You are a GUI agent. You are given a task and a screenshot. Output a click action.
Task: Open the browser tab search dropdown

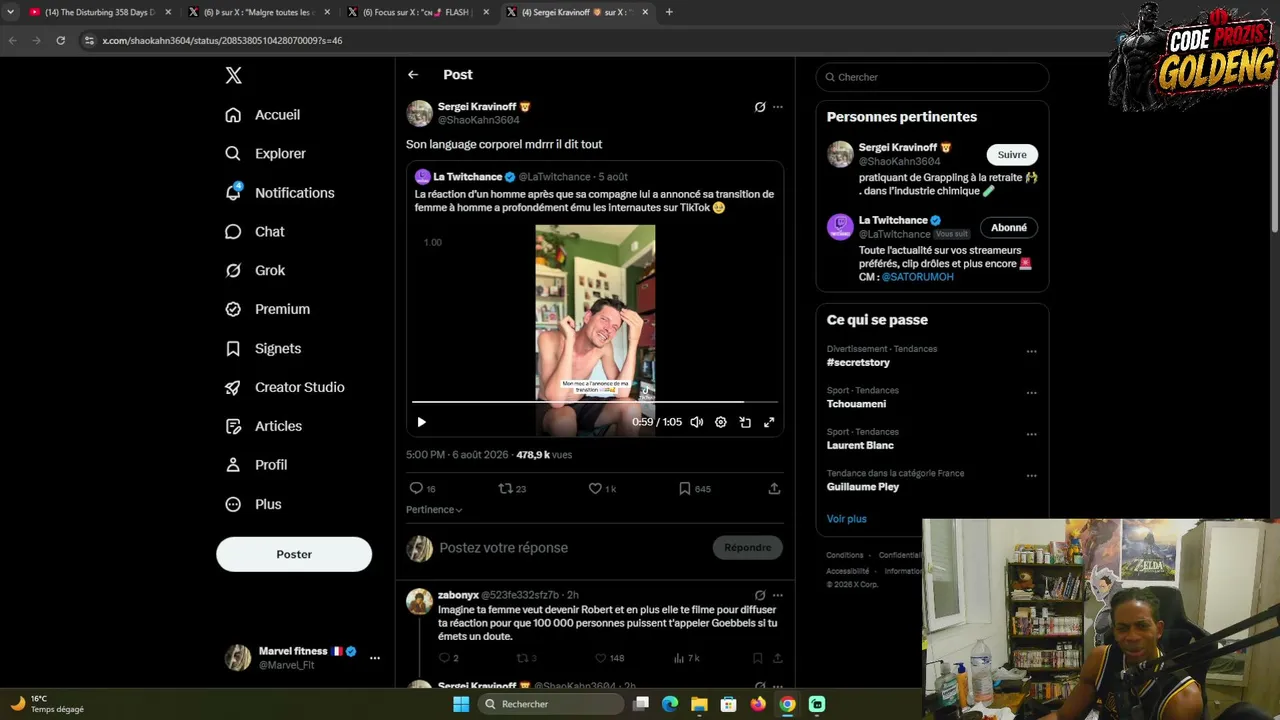point(10,12)
